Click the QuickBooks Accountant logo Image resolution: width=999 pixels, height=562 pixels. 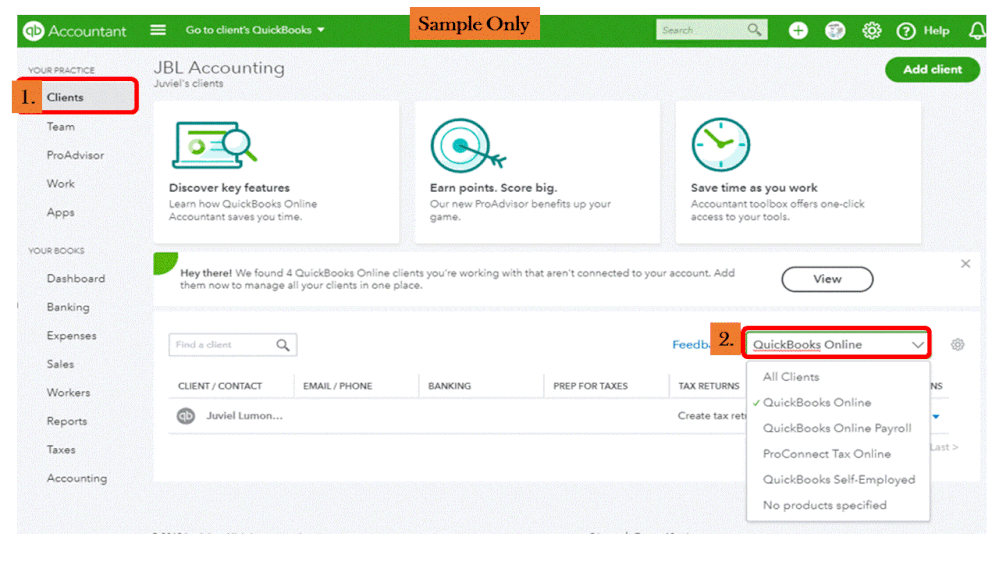75,31
